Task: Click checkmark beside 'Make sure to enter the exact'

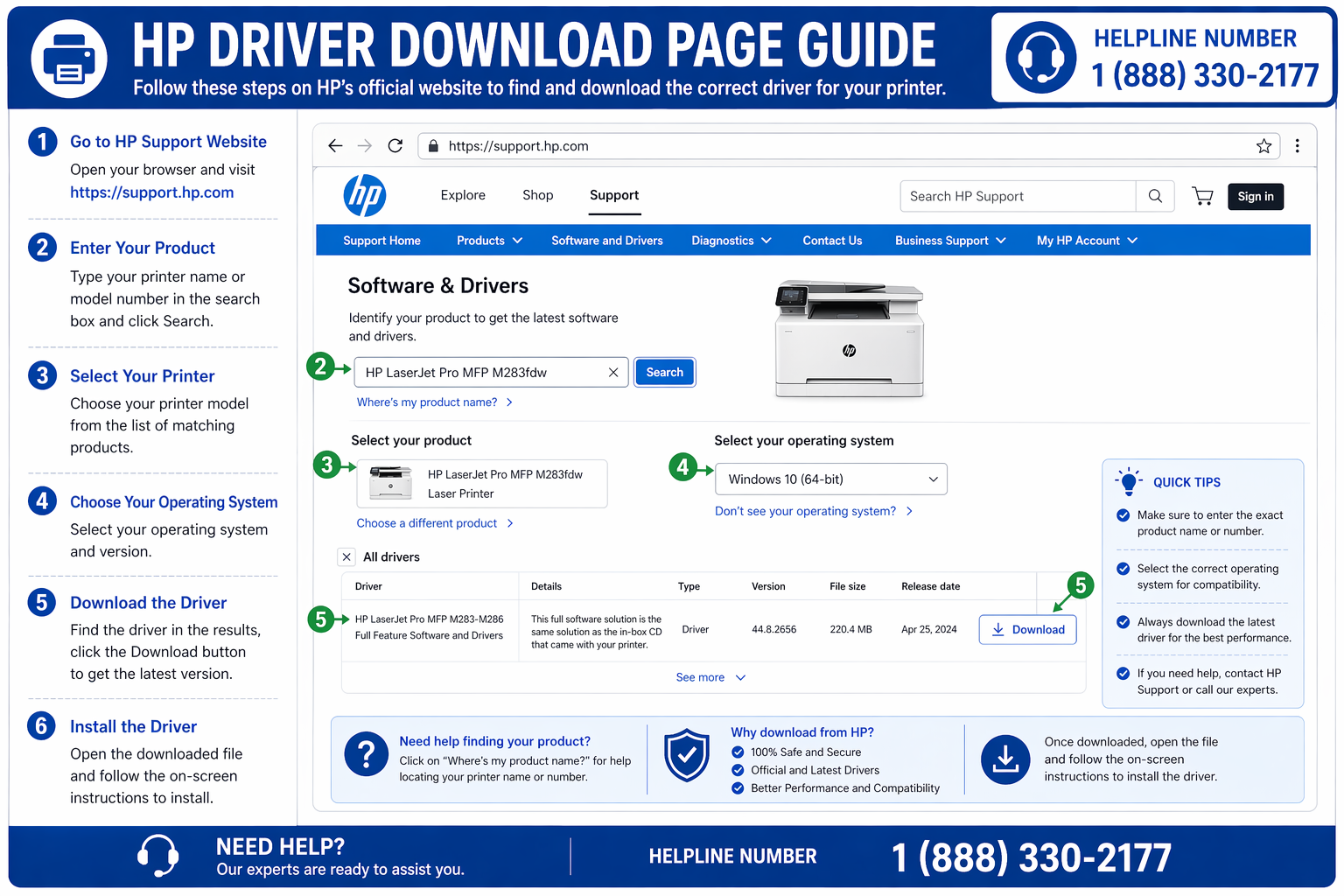Action: (1123, 515)
